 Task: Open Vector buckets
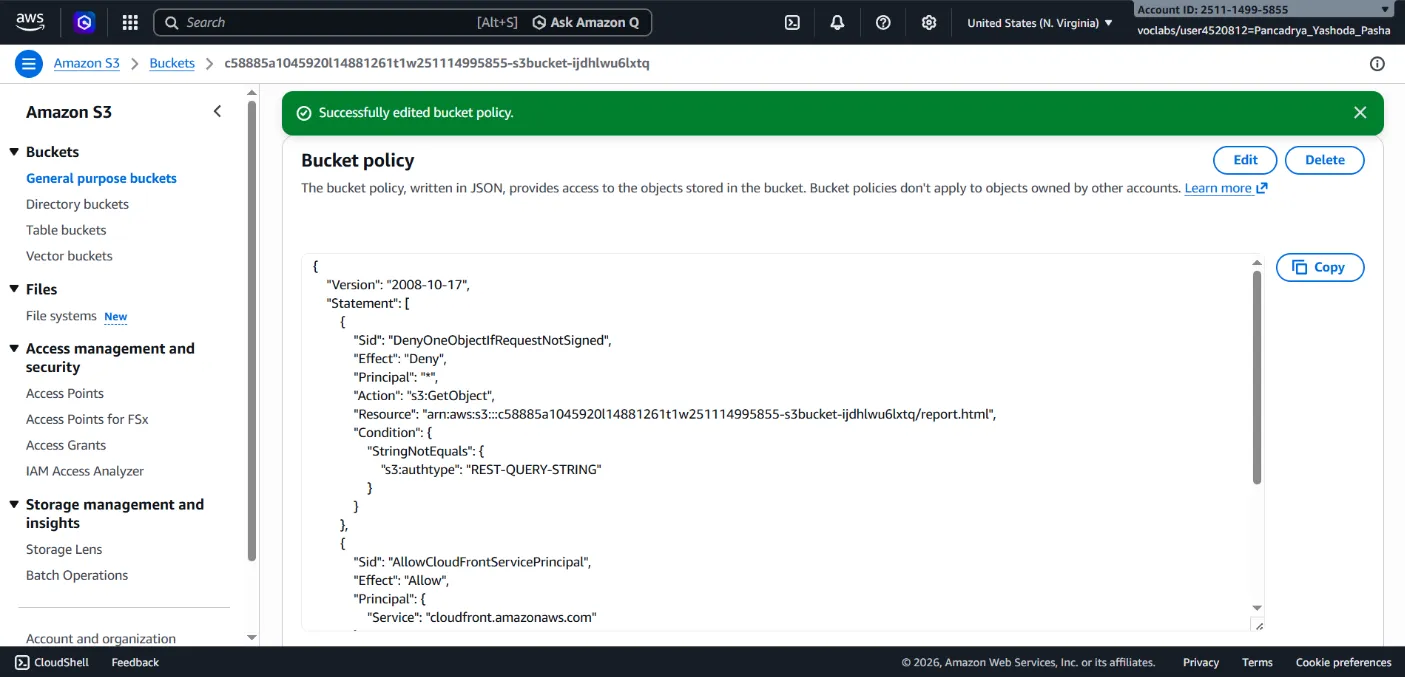pos(69,256)
